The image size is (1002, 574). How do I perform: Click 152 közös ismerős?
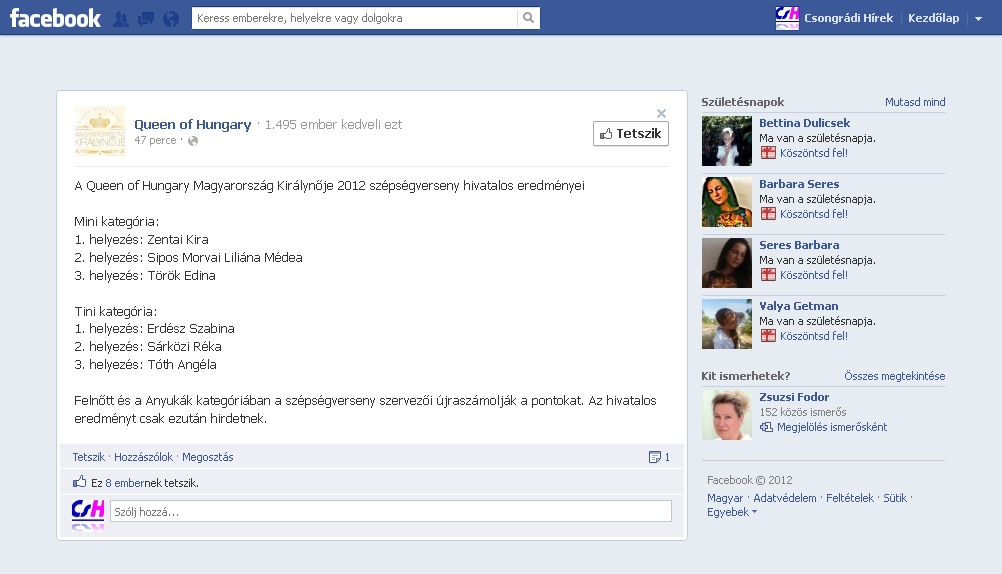803,412
